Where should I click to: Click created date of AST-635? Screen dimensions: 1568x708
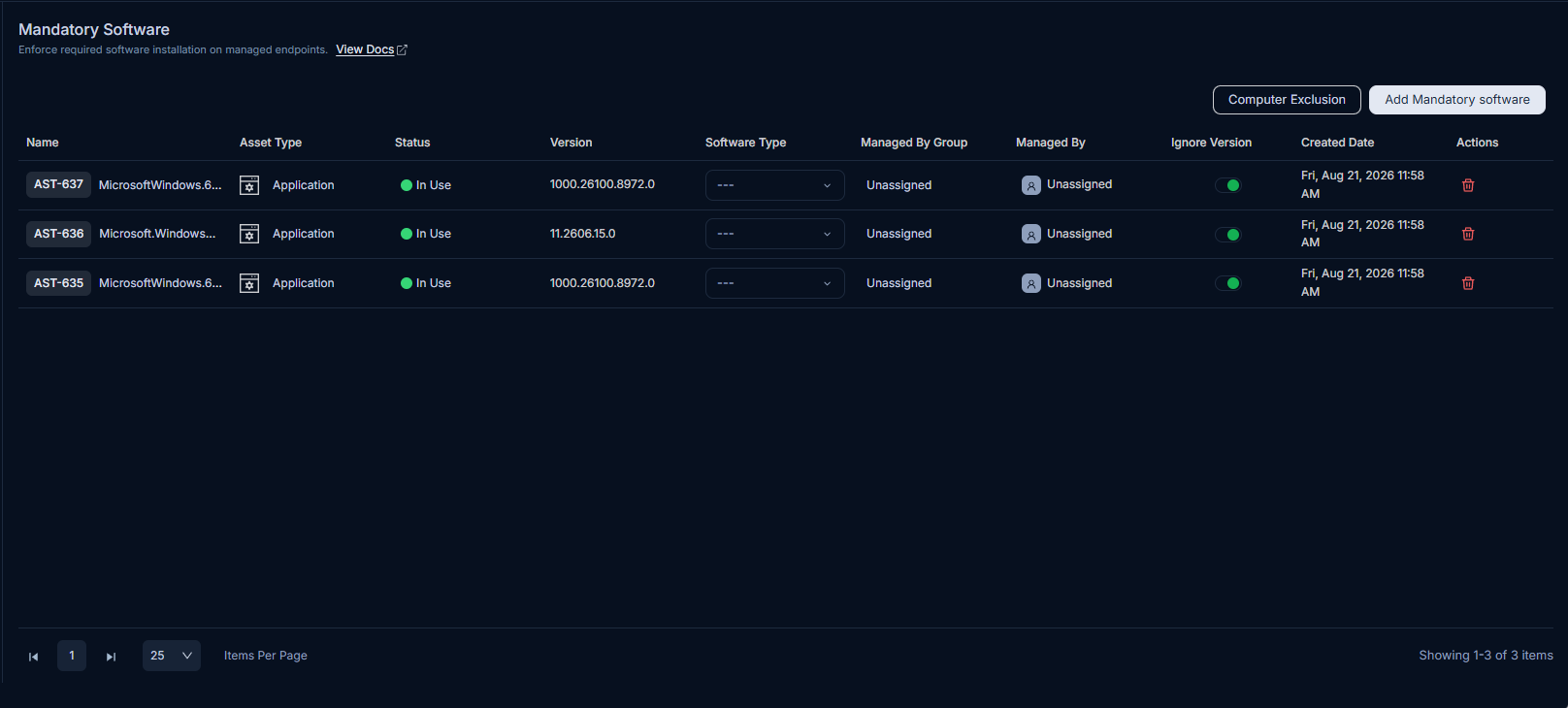point(1362,282)
